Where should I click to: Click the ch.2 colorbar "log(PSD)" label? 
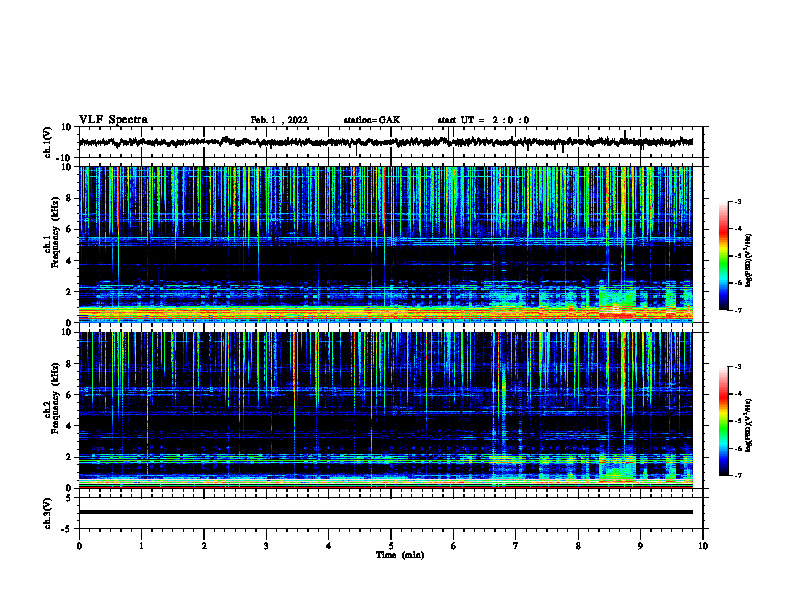[x=748, y=425]
